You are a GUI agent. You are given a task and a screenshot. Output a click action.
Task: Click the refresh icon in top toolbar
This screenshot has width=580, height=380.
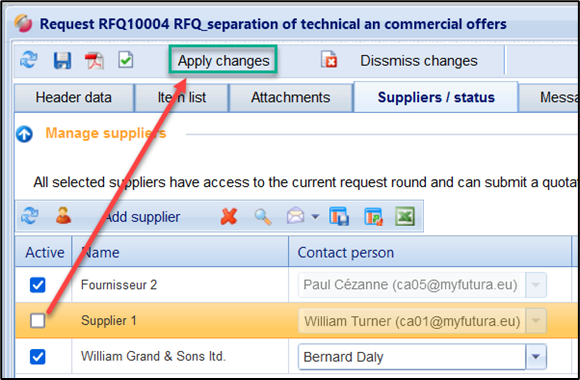[28, 60]
